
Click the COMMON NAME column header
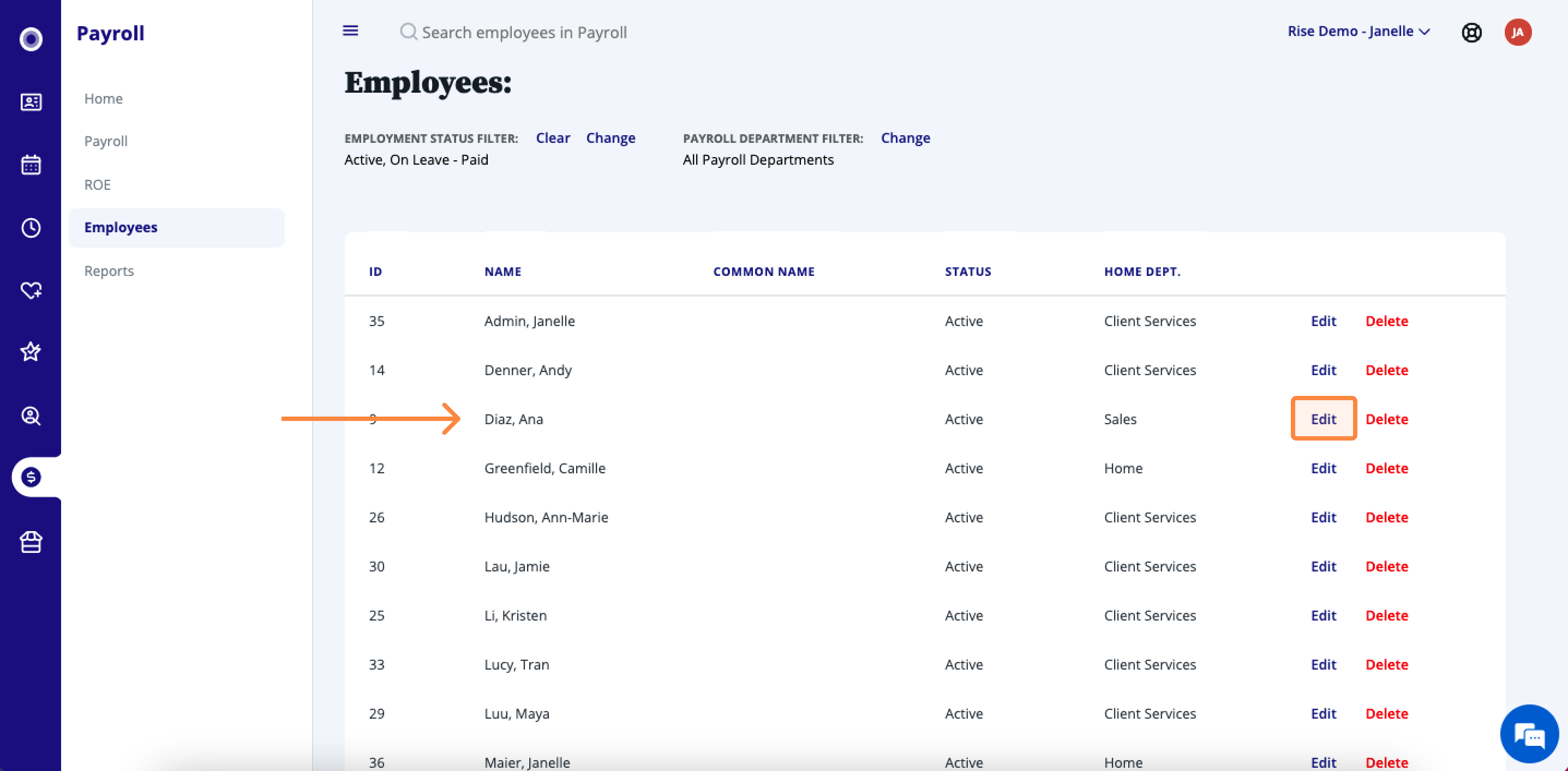click(x=764, y=272)
